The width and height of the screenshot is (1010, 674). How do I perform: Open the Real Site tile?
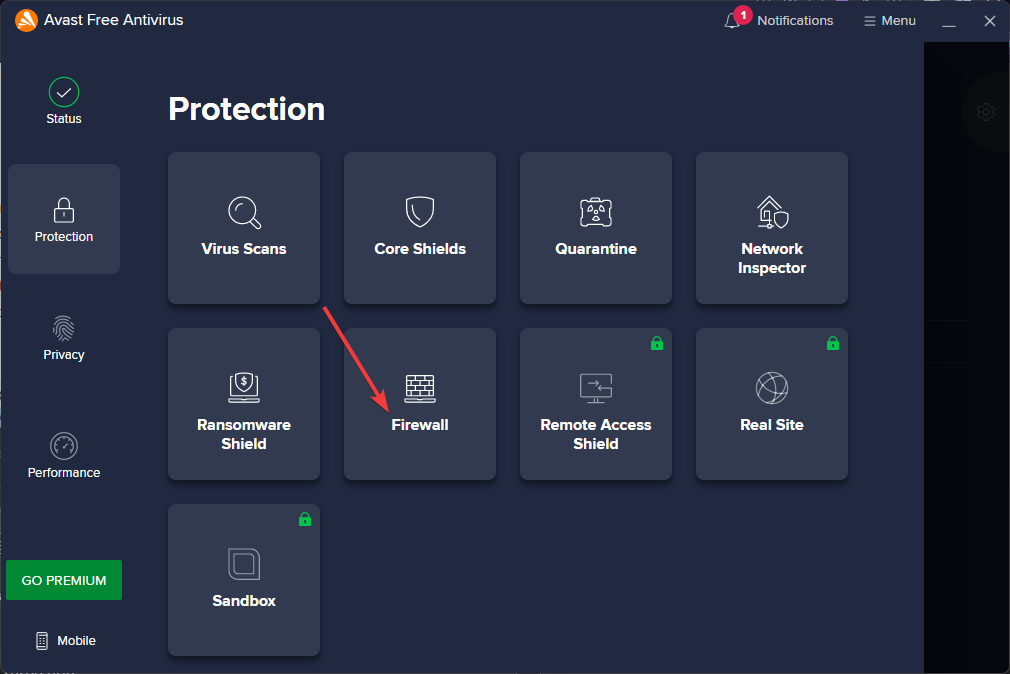pos(772,403)
